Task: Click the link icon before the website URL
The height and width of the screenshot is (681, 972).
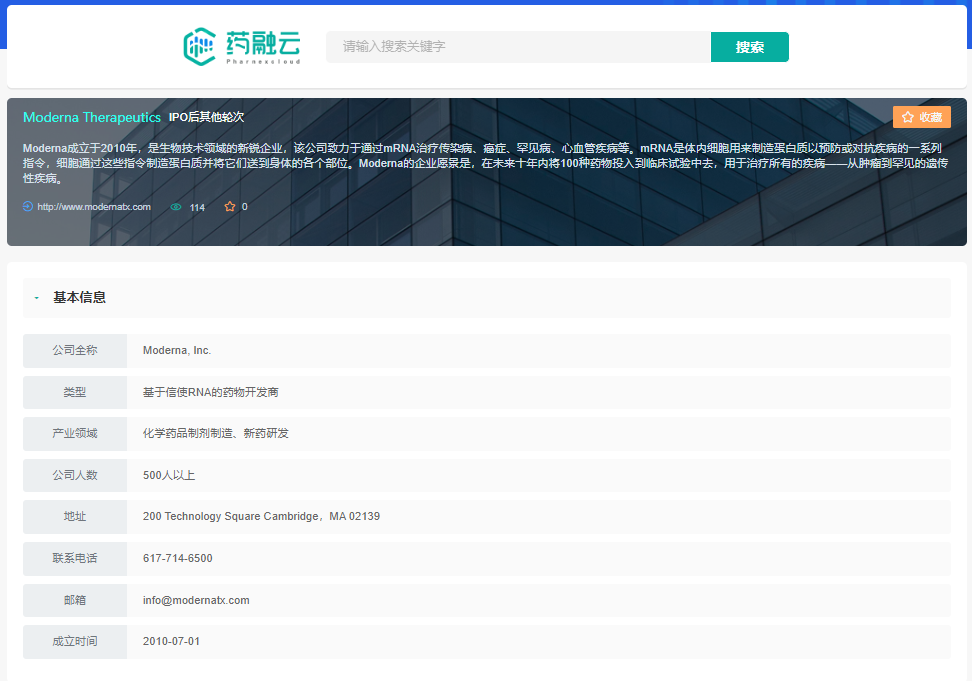Action: pos(28,207)
